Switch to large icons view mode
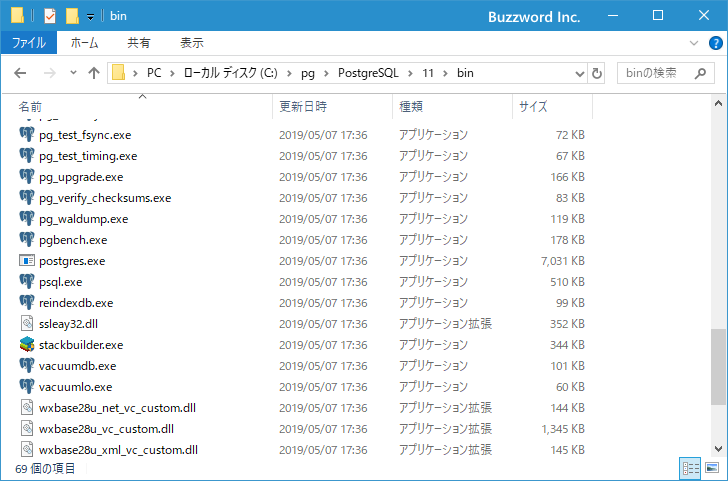This screenshot has width=728, height=481. coord(714,468)
